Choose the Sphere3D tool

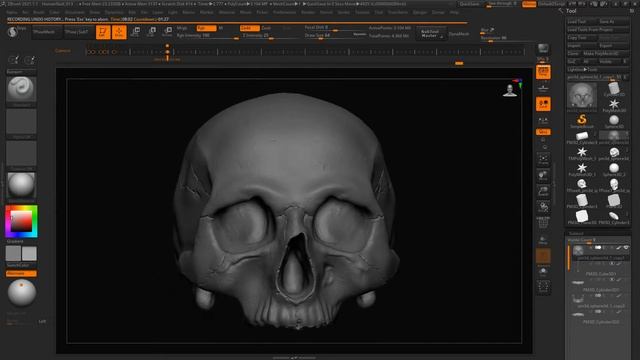tap(613, 120)
